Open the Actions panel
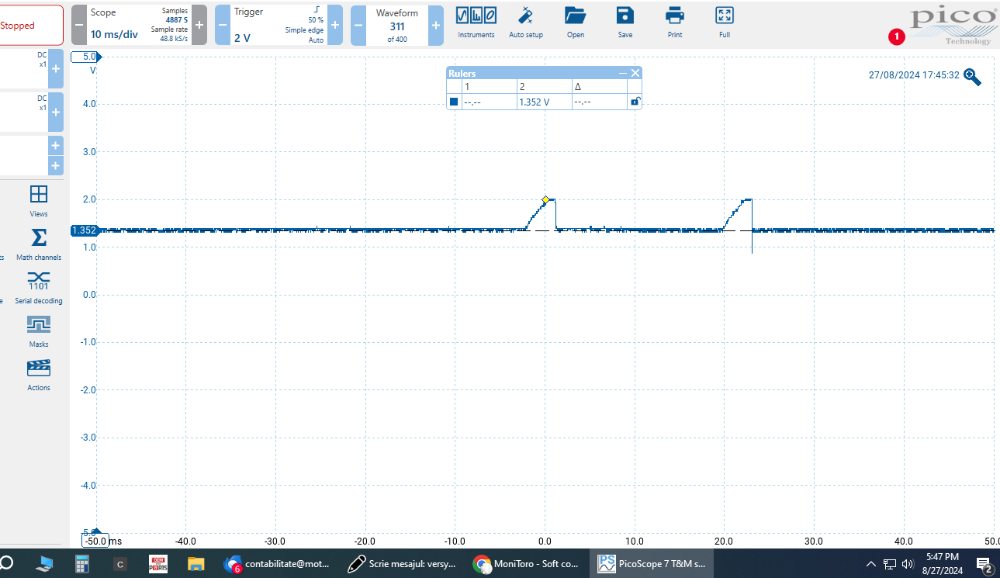Viewport: 1000px width, 578px height. click(x=39, y=373)
